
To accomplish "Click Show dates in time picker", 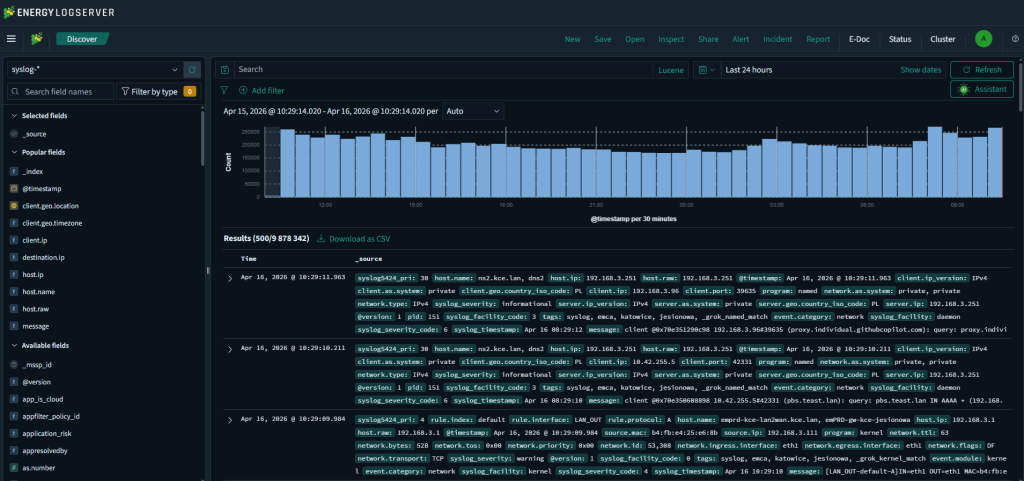I will pyautogui.click(x=920, y=70).
